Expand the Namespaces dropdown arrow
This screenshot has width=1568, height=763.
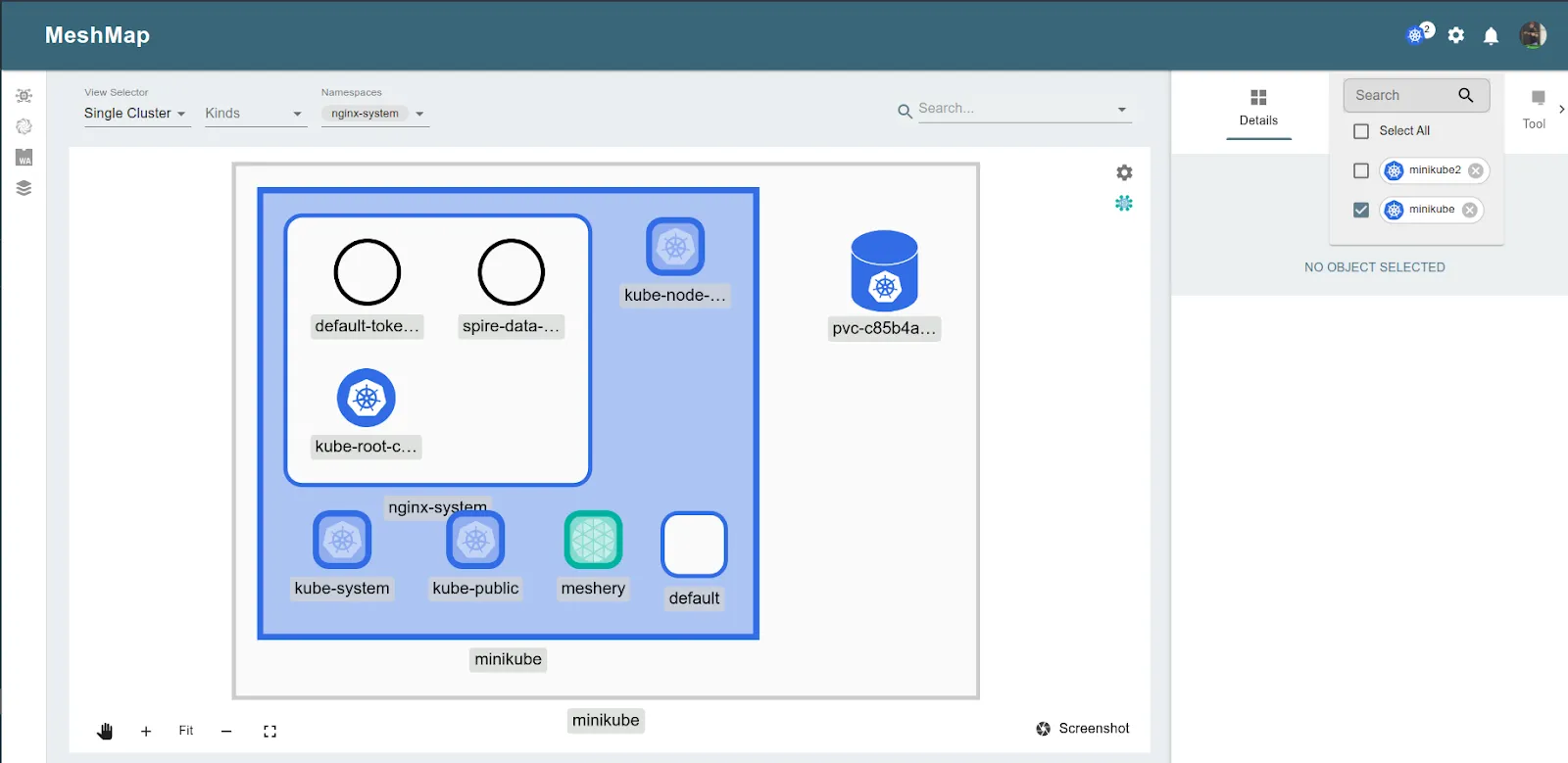tap(419, 114)
